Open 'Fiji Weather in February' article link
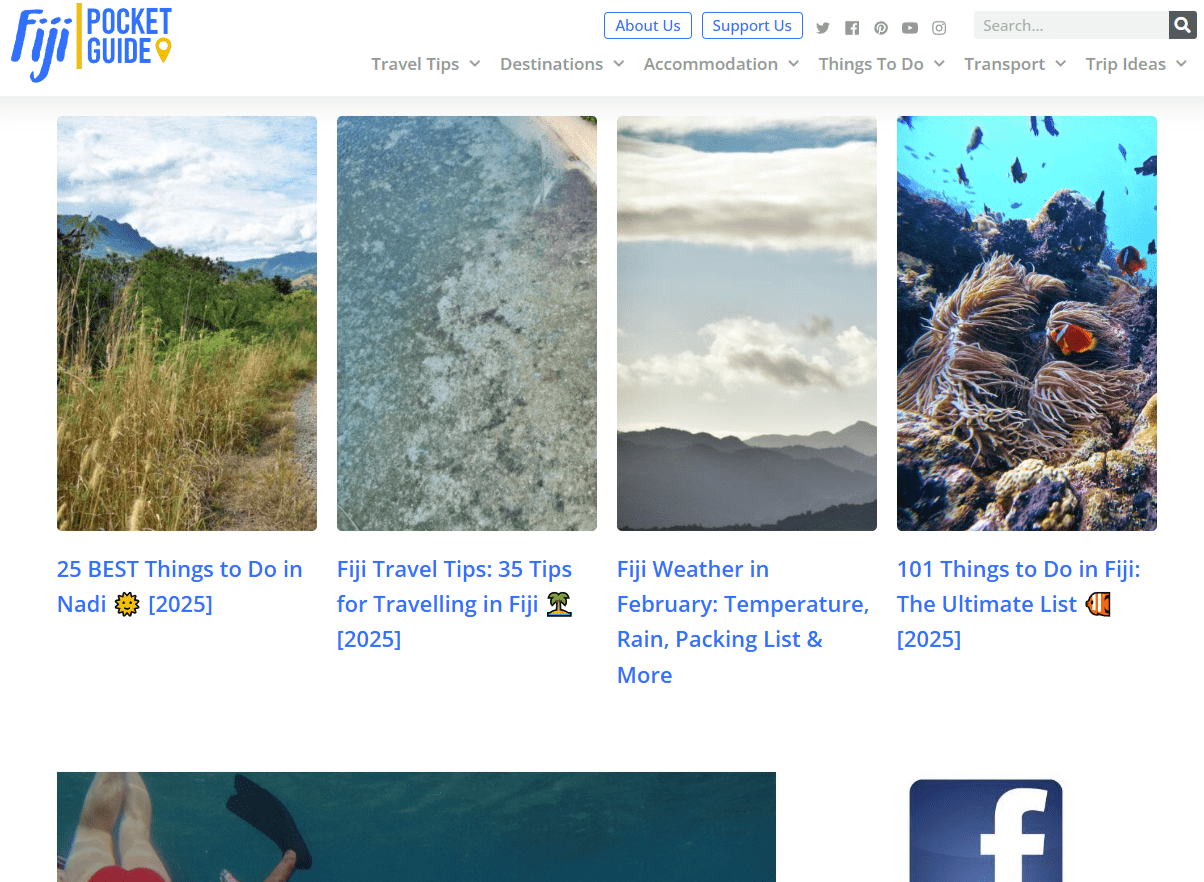The image size is (1204, 882). (x=743, y=621)
